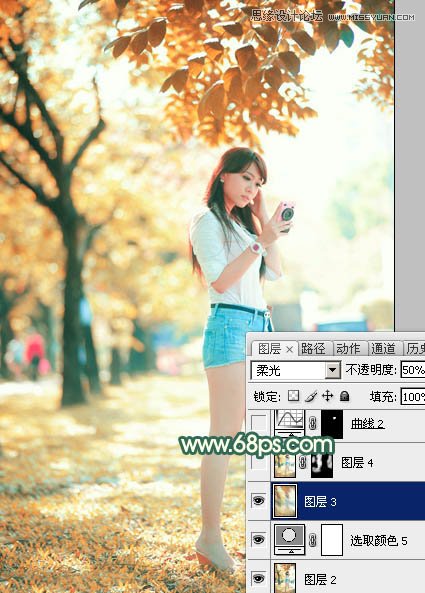This screenshot has width=425, height=593.
Task: Click the 填充 100% input field
Action: click(x=413, y=397)
